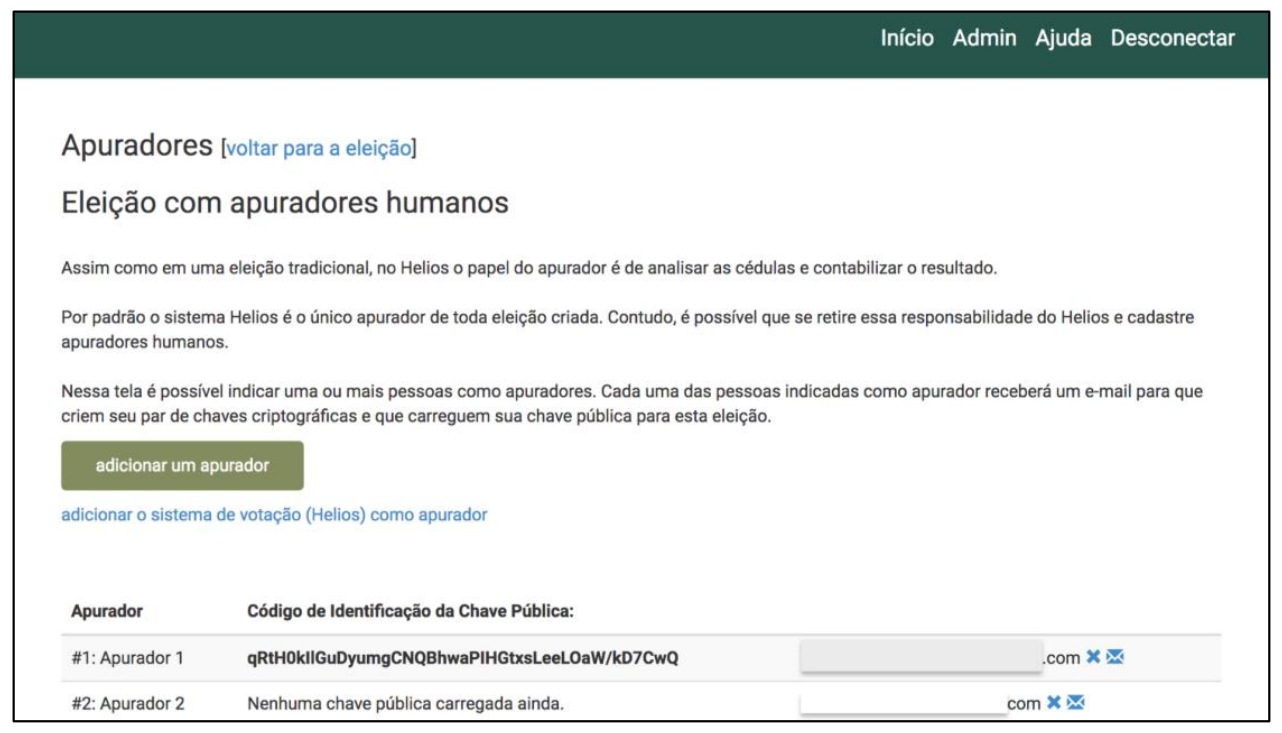Image resolution: width=1282 pixels, height=733 pixels.
Task: Click the '#1: Apurador 1' row label
Action: tap(128, 658)
